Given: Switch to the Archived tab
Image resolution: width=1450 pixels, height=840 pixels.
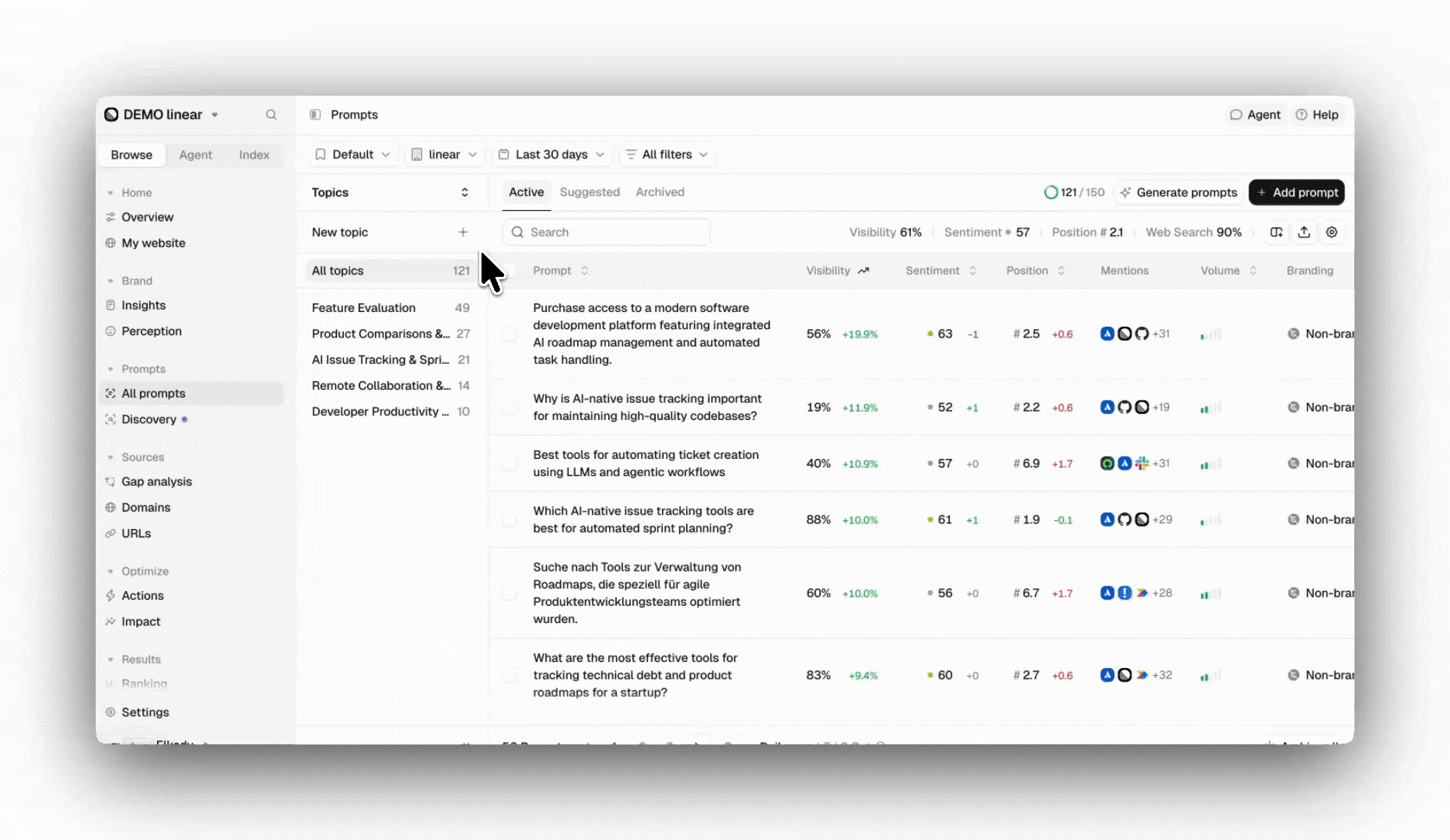Looking at the screenshot, I should pos(660,192).
